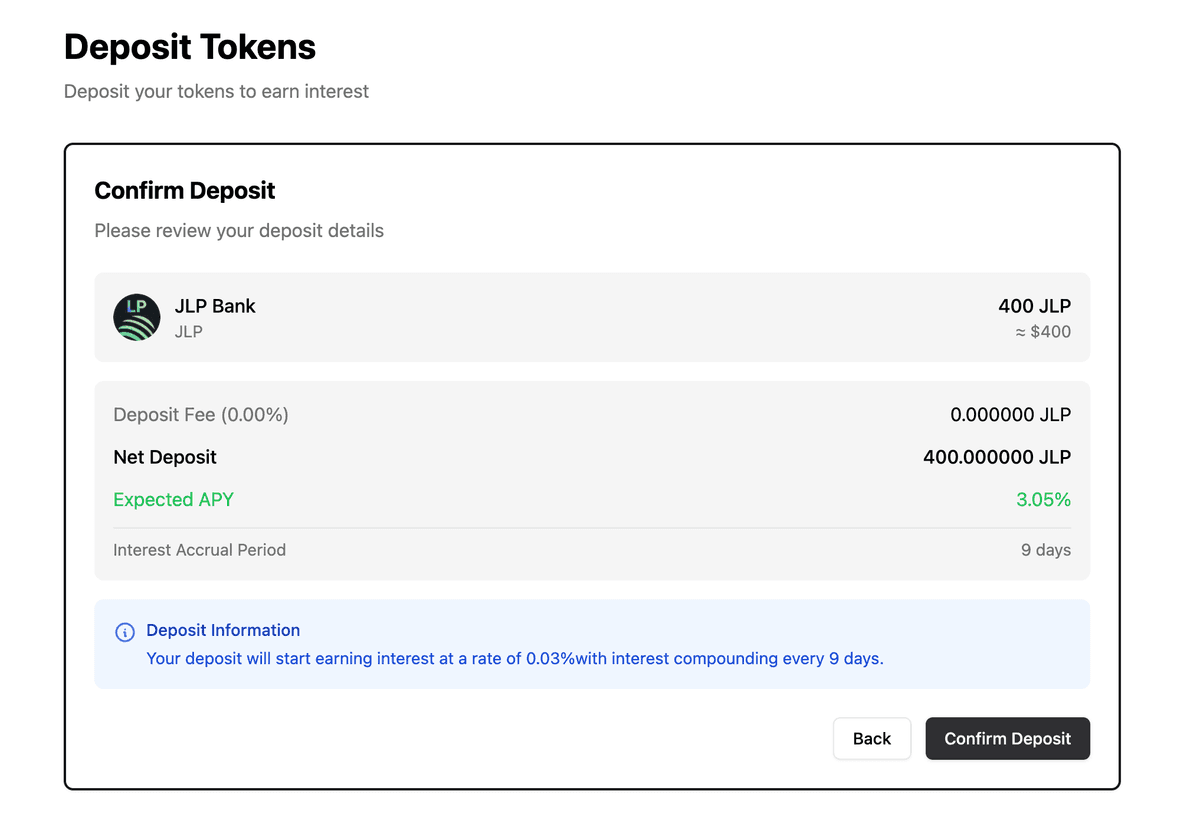The width and height of the screenshot is (1200, 834).
Task: Click the 9 days accrual value
Action: pyautogui.click(x=1045, y=550)
